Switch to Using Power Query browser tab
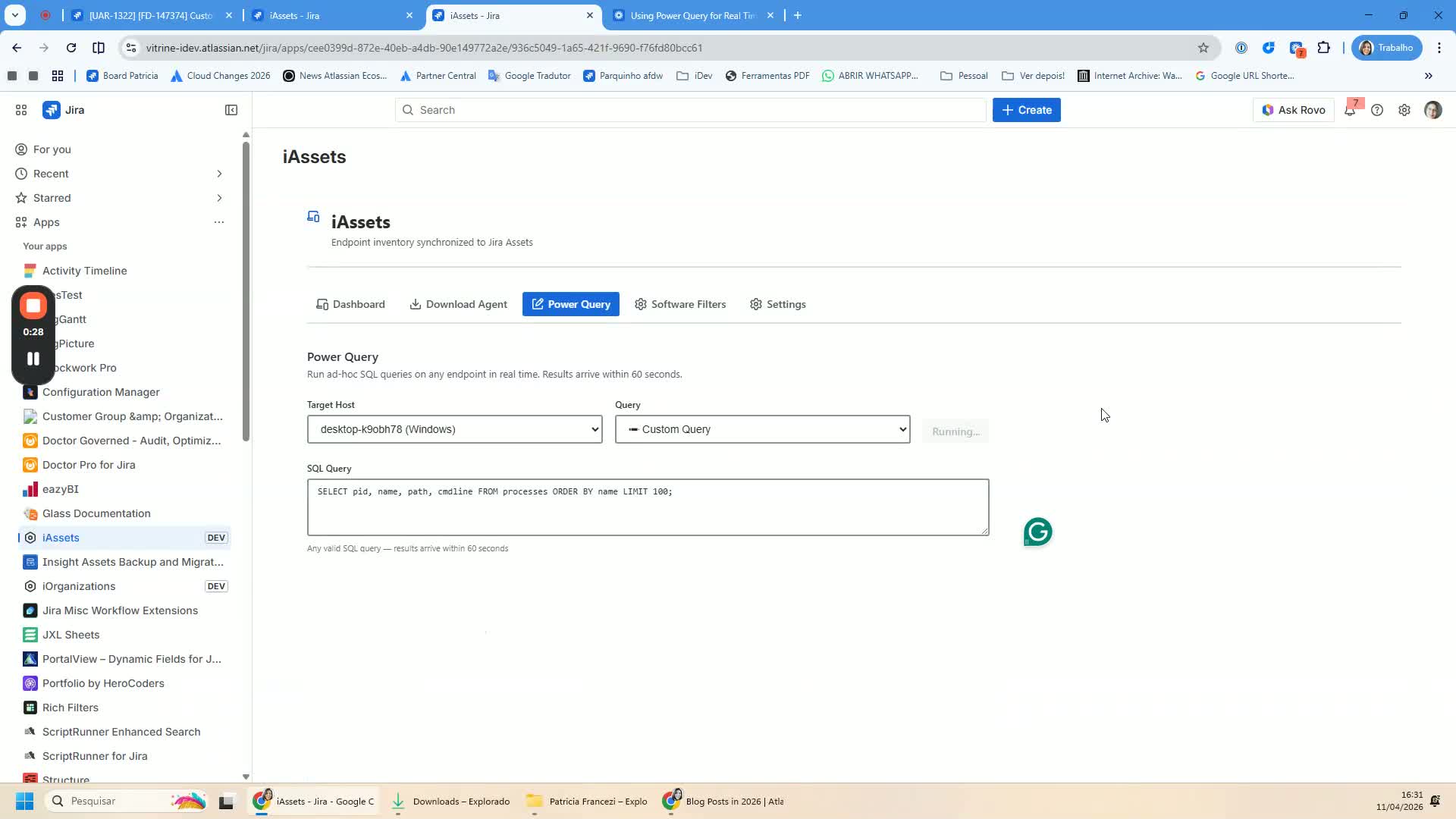Image resolution: width=1456 pixels, height=819 pixels. (694, 15)
